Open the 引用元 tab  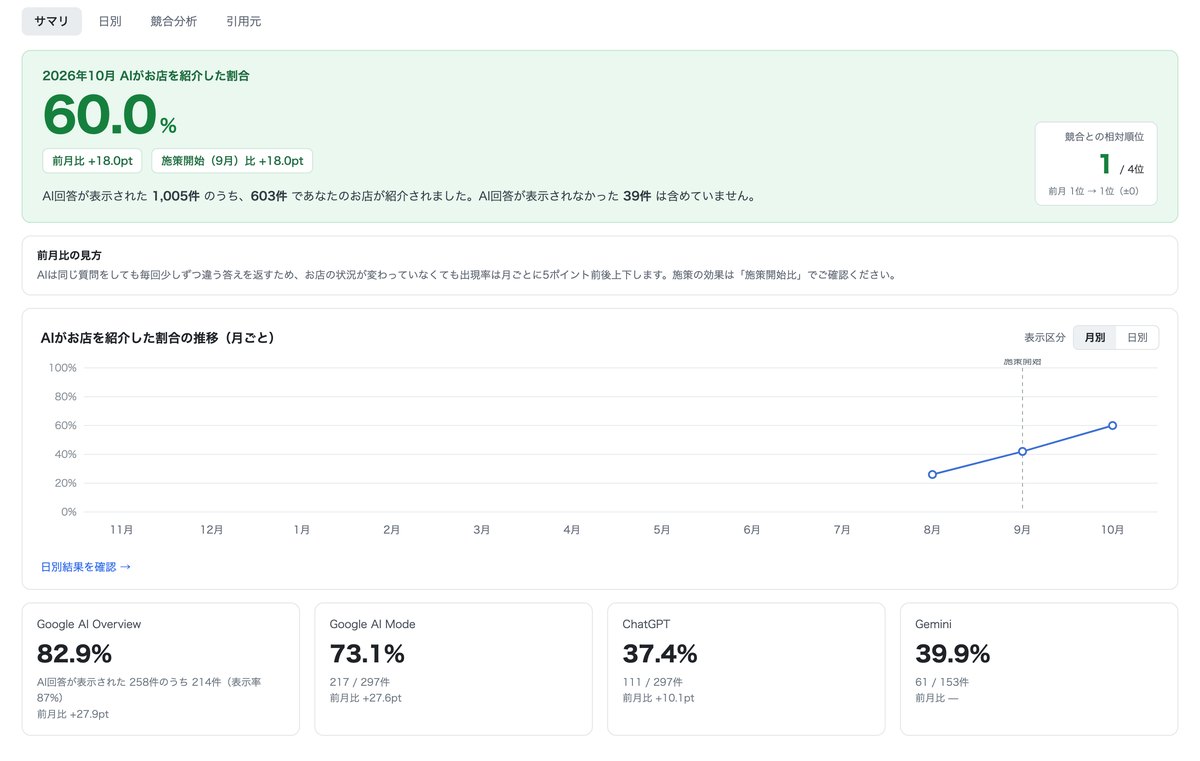[x=243, y=21]
